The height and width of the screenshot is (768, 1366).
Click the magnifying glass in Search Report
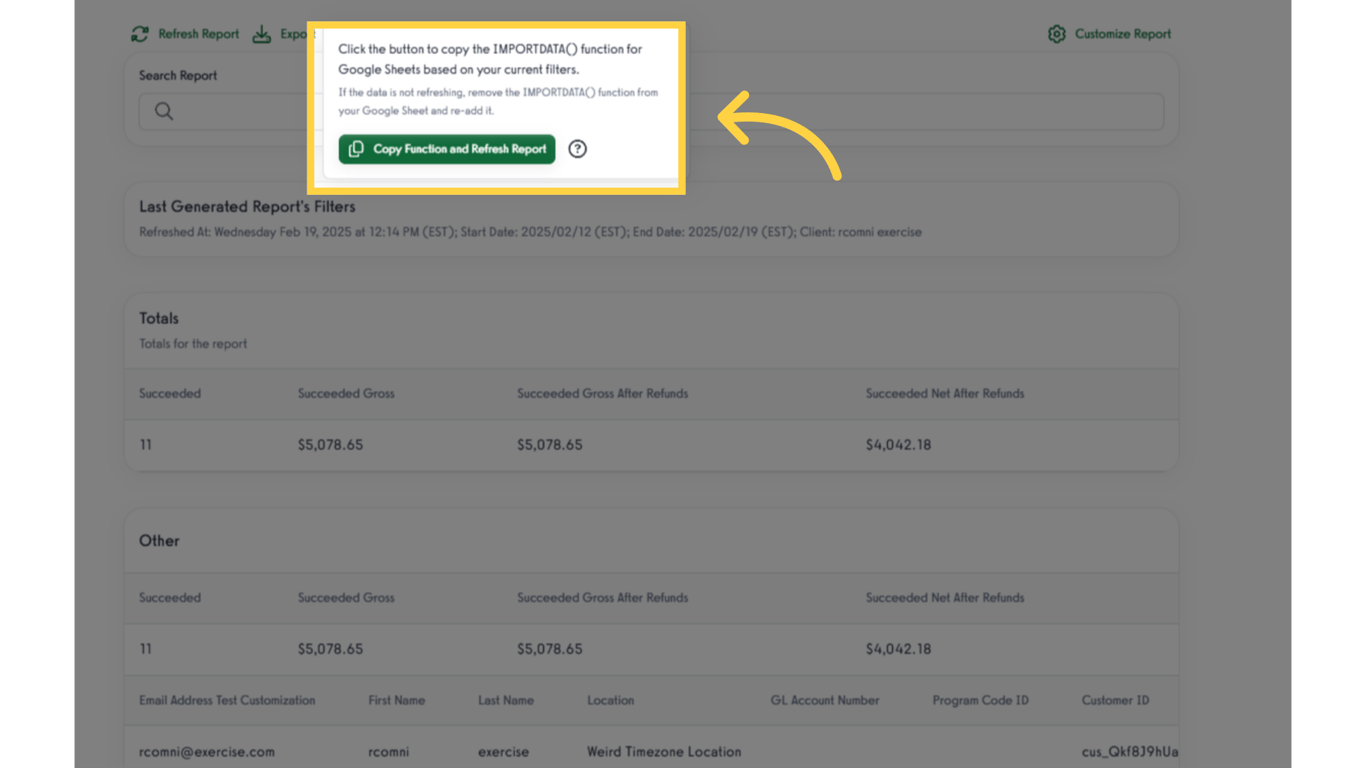[x=163, y=111]
